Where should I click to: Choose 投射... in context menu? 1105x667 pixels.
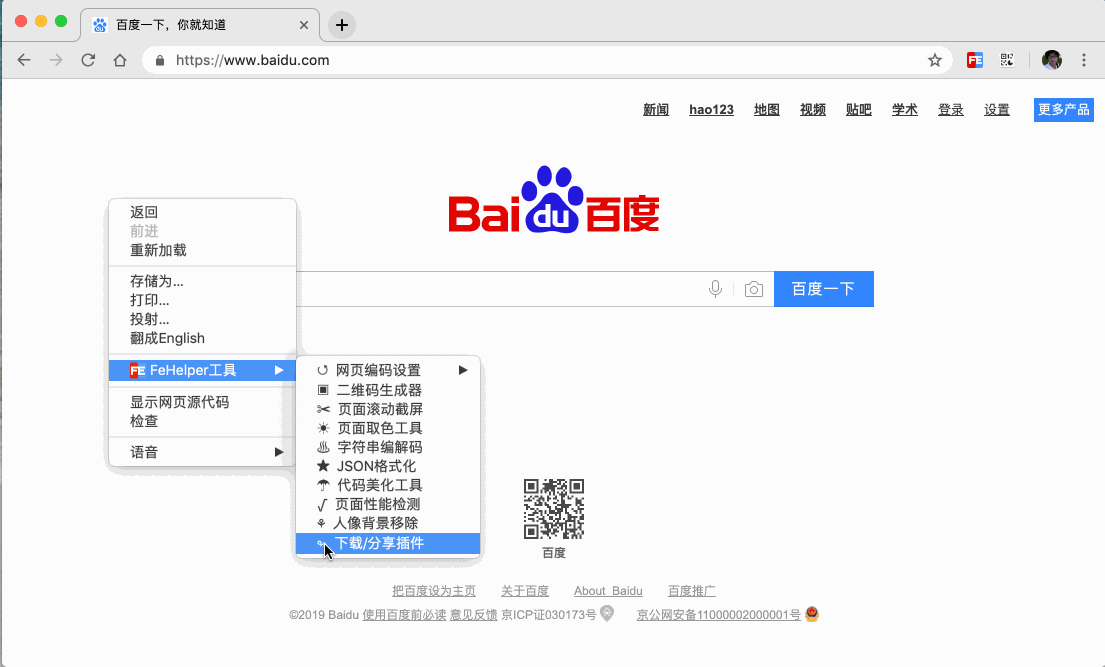click(202, 319)
